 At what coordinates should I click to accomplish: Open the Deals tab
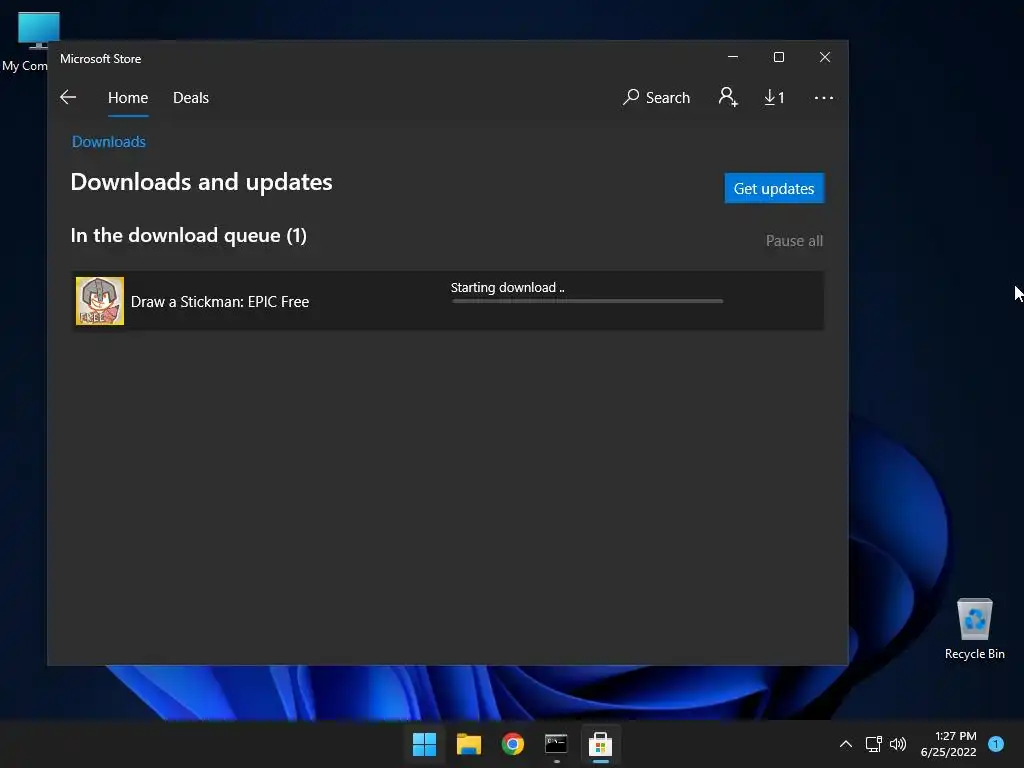[x=191, y=98]
